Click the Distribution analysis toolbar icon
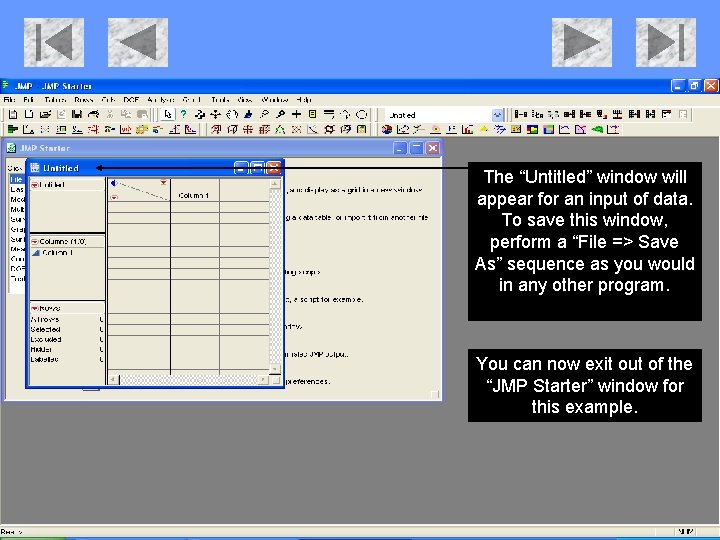Image resolution: width=720 pixels, height=540 pixels. pos(13,129)
